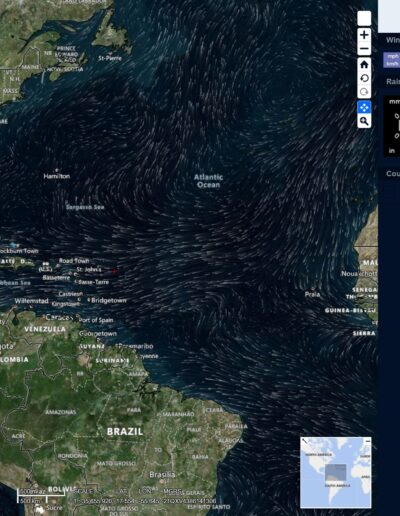Image resolution: width=400 pixels, height=516 pixels.
Task: Go forward to the next map extent
Action: click(x=364, y=92)
